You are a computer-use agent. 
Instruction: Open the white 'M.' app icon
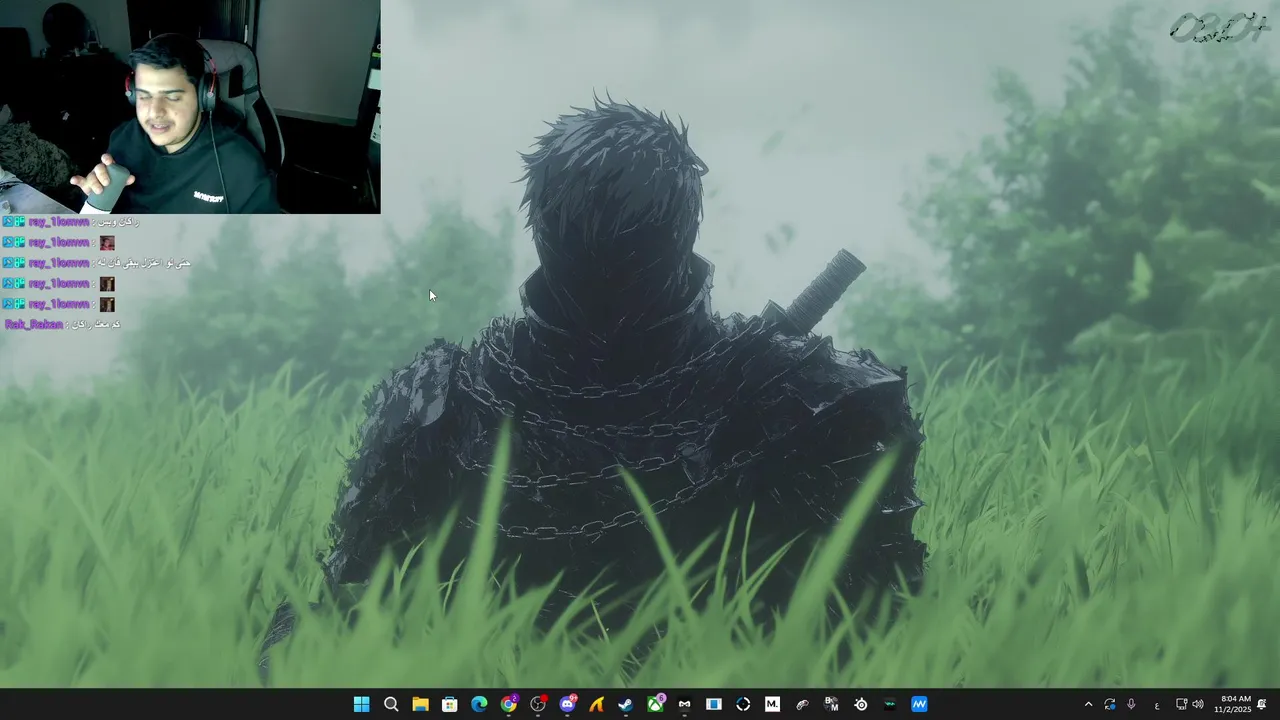coord(772,704)
